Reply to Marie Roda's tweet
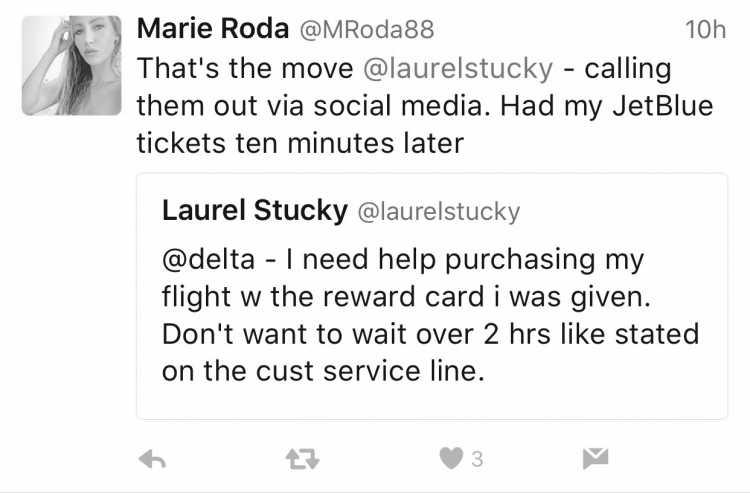The image size is (750, 493). click(152, 459)
